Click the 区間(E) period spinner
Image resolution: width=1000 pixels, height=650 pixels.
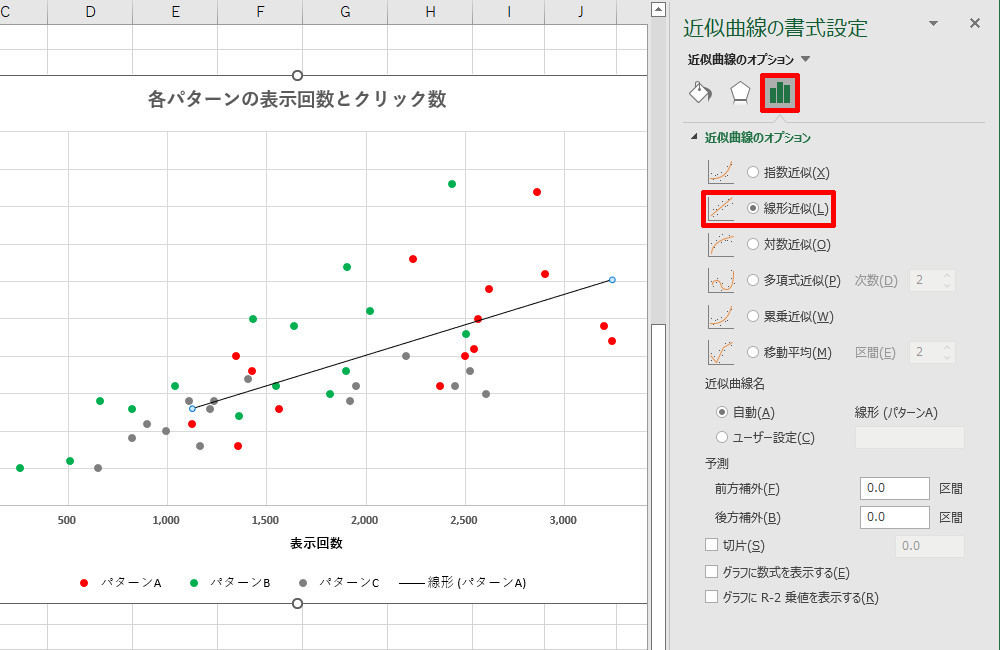[x=947, y=352]
